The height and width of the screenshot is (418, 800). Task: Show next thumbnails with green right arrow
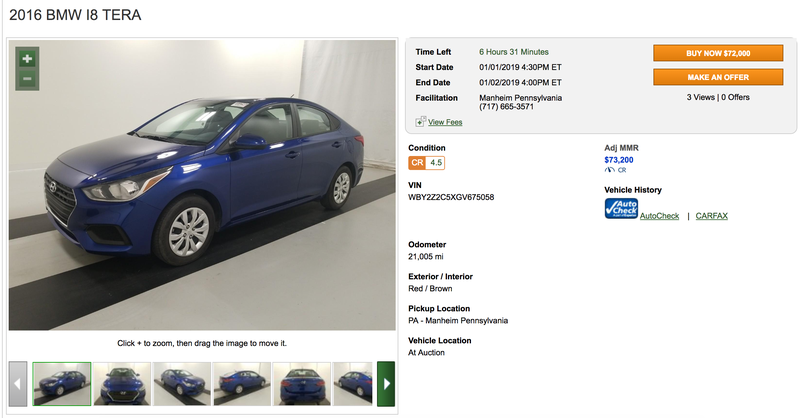click(386, 384)
